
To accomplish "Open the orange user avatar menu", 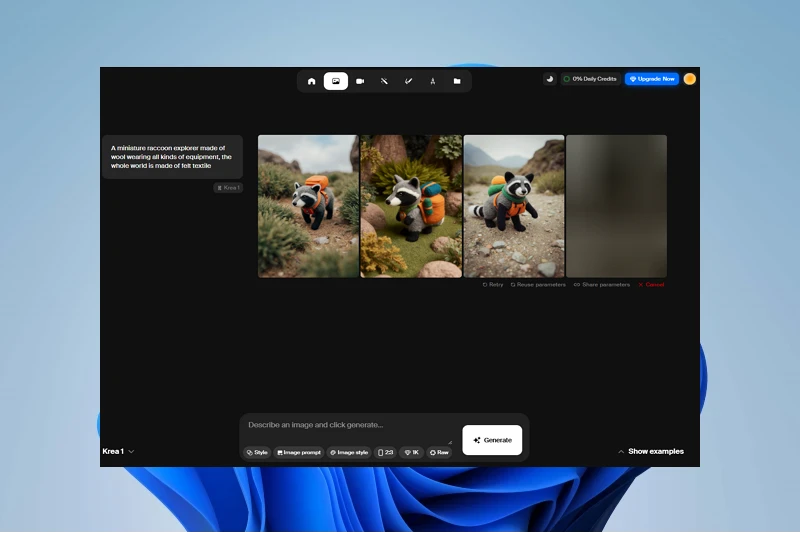I will tap(689, 79).
